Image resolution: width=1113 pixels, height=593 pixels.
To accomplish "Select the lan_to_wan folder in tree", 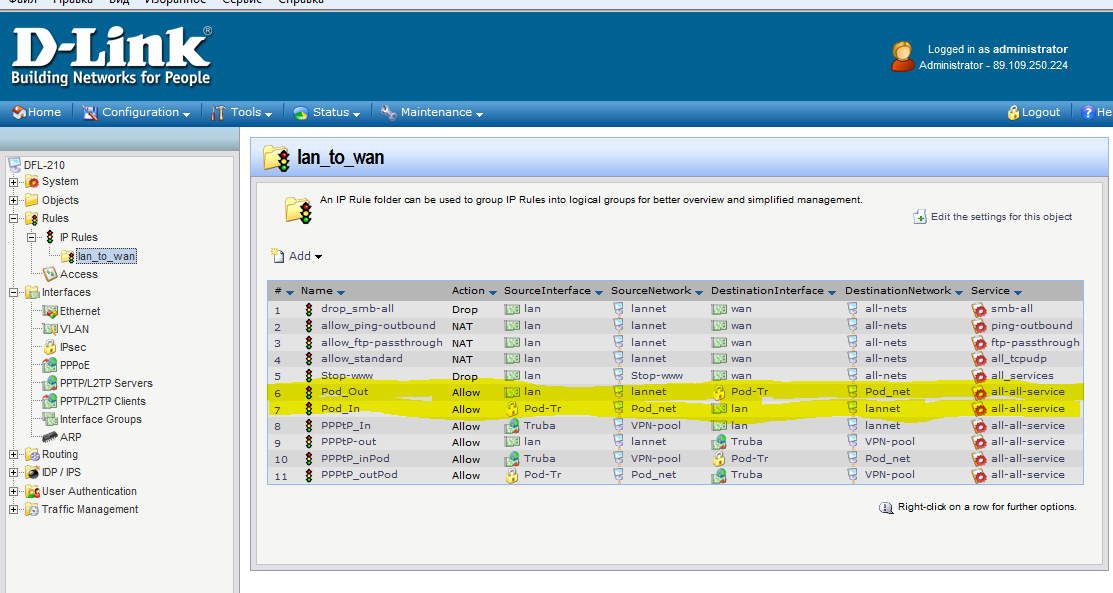I will 106,256.
